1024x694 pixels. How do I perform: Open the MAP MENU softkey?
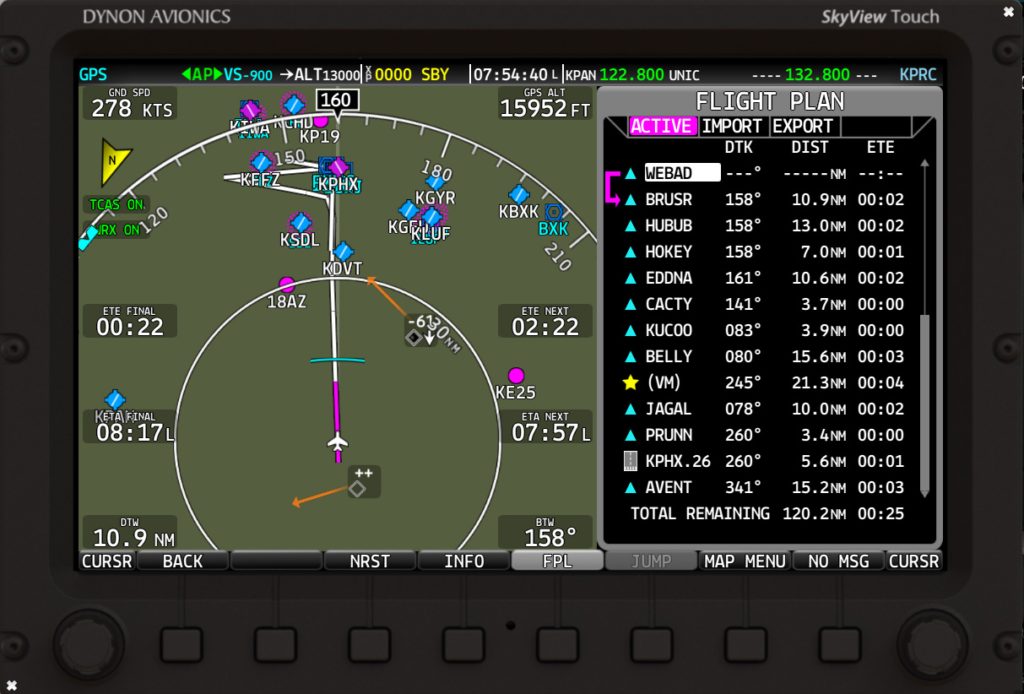click(745, 561)
